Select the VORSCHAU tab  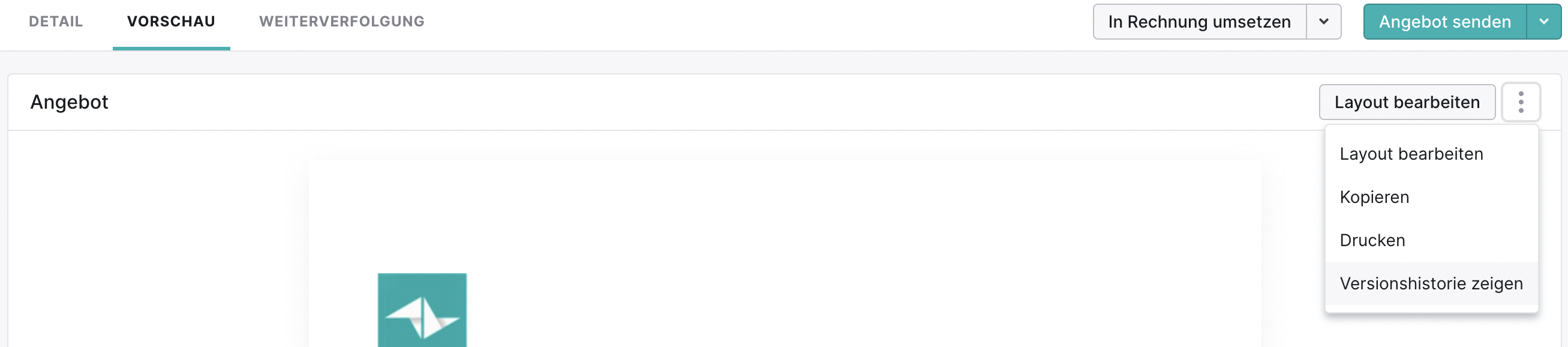[x=171, y=22]
